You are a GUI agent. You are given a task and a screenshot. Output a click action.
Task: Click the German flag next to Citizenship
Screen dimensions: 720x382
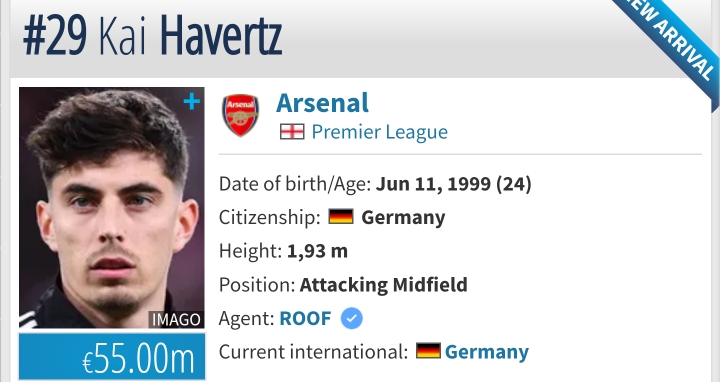(x=341, y=217)
